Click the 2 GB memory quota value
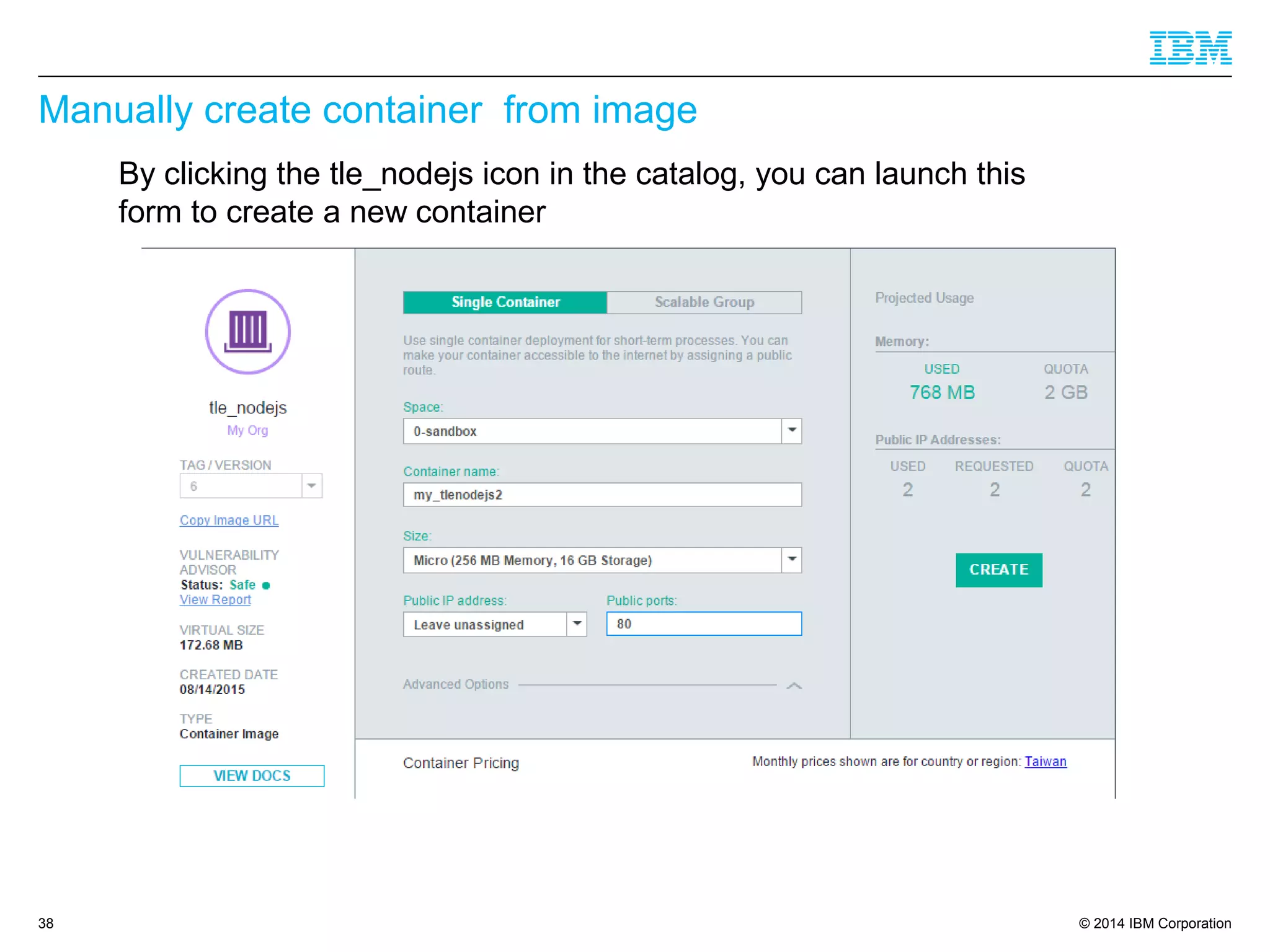 tap(1065, 392)
